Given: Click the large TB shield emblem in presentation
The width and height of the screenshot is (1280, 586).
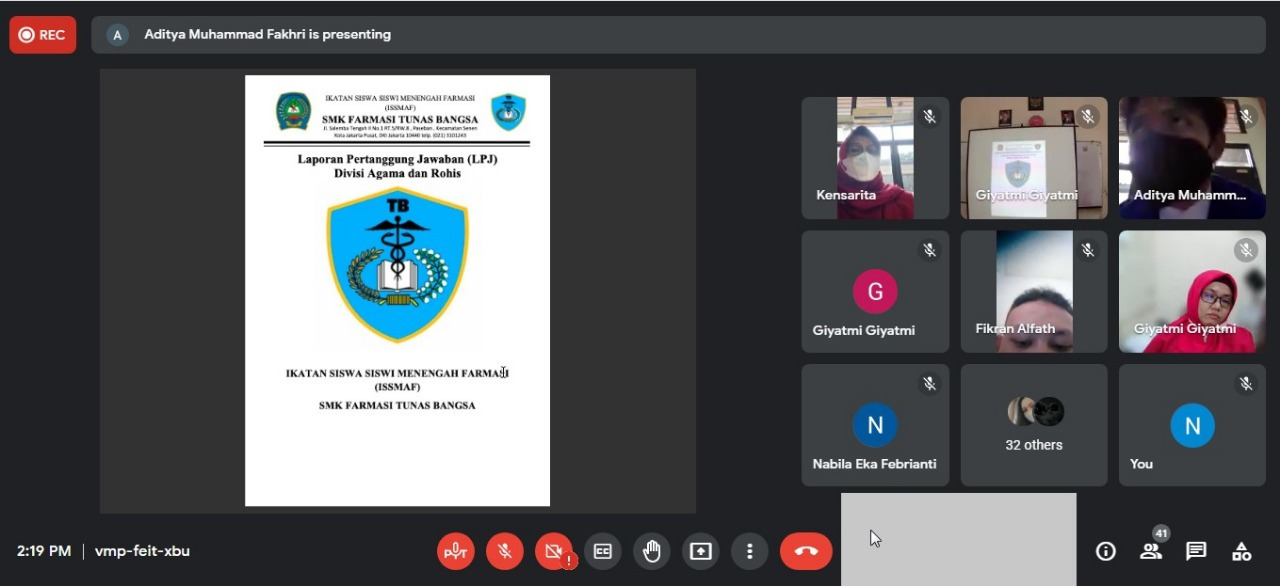Looking at the screenshot, I should point(397,265).
